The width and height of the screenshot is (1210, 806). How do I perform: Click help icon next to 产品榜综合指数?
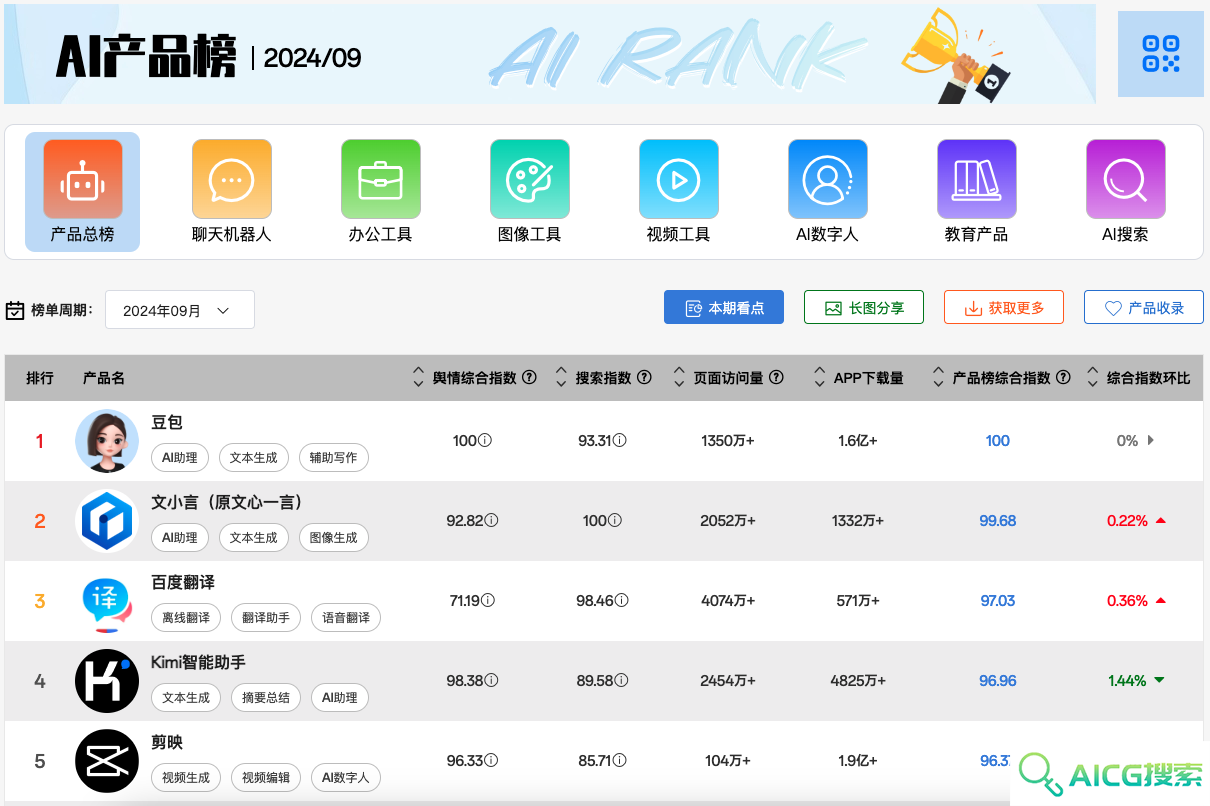(x=1064, y=378)
